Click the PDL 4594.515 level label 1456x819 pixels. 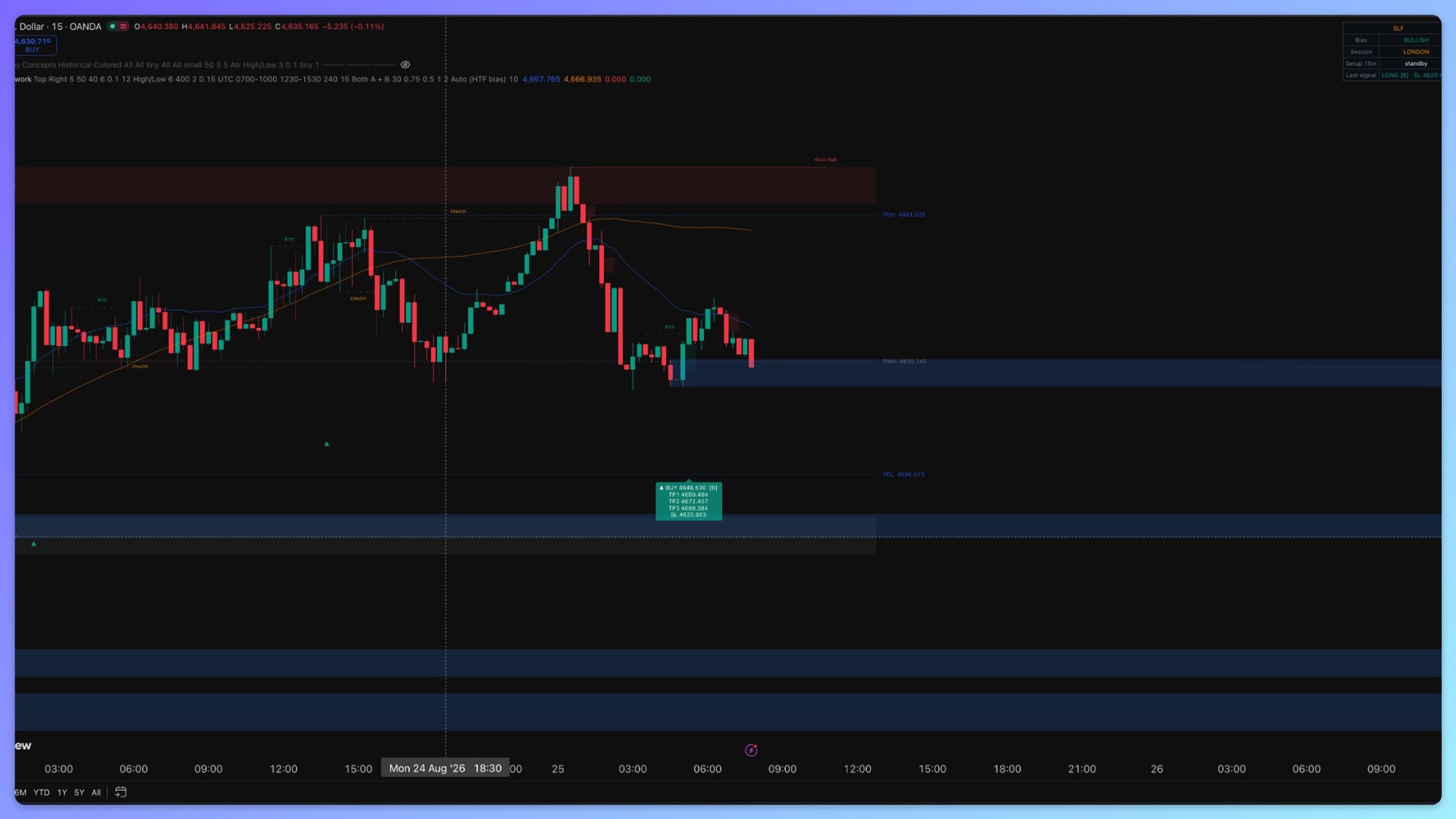(x=903, y=474)
